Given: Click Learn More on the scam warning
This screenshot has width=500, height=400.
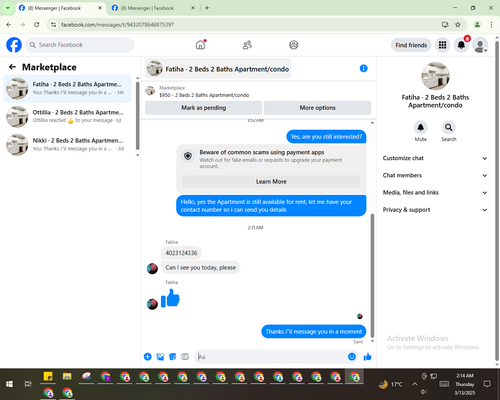Looking at the screenshot, I should (x=271, y=182).
